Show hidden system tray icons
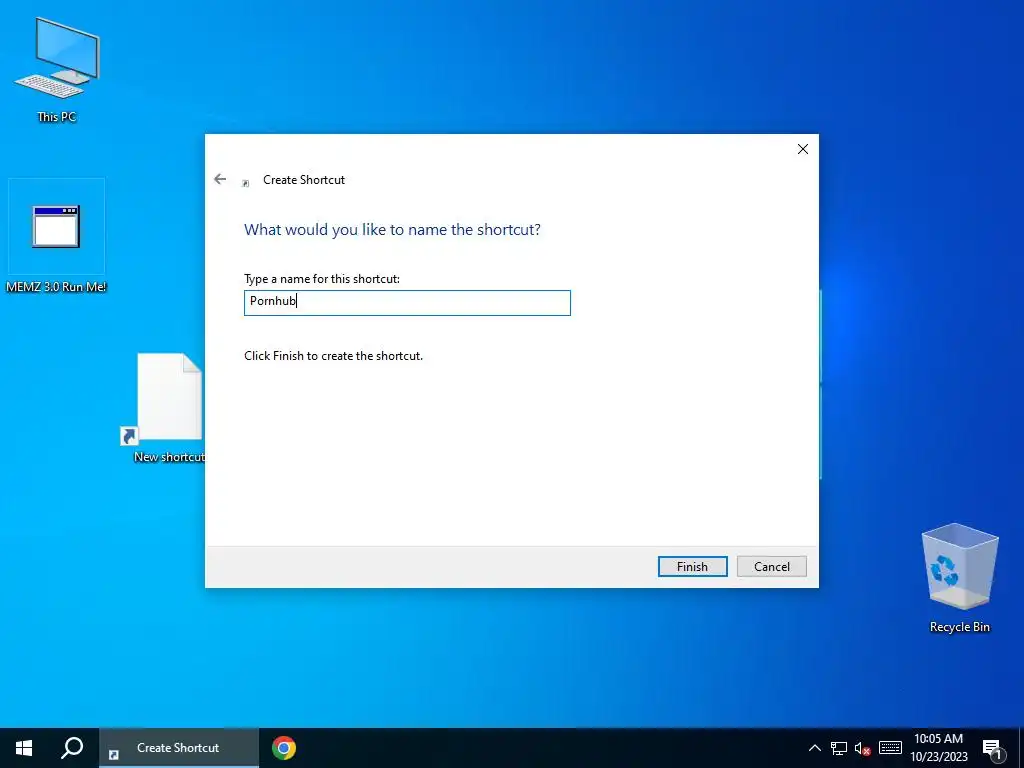Screen dimensions: 1024x768 point(814,748)
